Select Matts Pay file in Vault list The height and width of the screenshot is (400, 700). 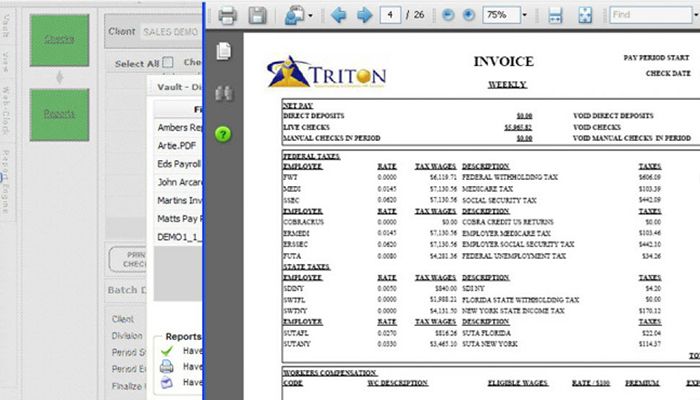179,219
